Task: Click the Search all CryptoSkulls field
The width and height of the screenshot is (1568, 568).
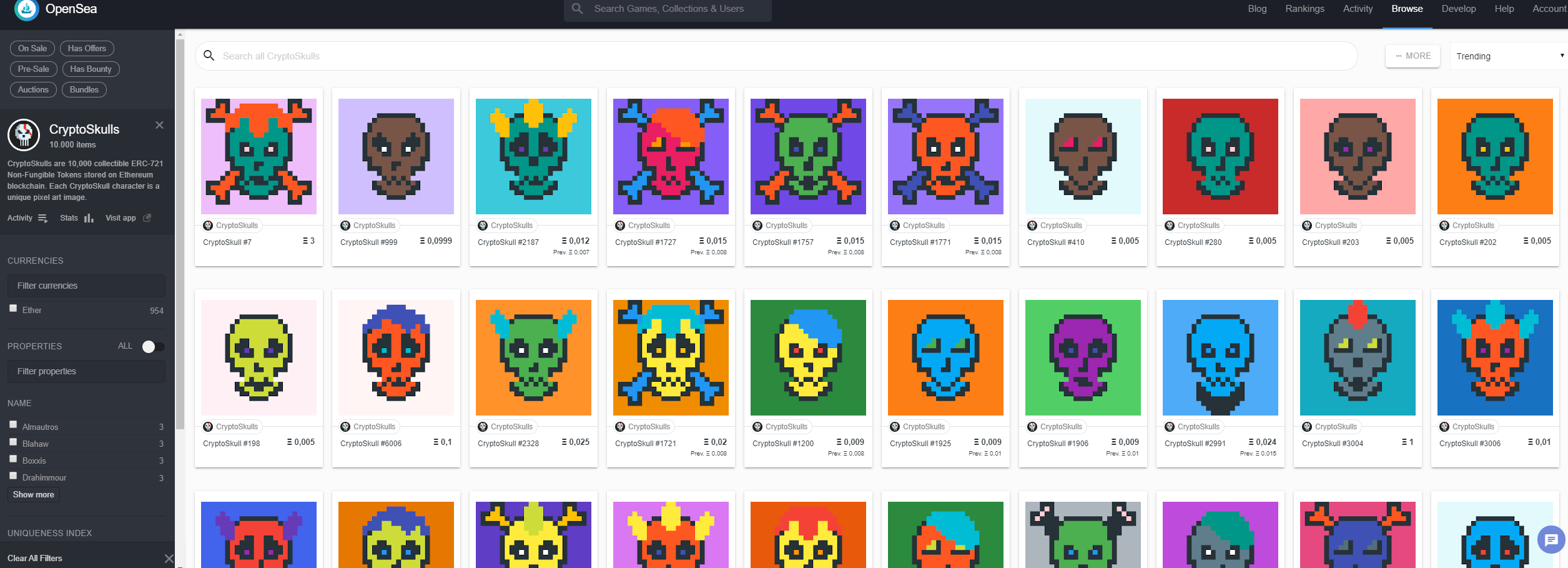Action: [x=776, y=56]
